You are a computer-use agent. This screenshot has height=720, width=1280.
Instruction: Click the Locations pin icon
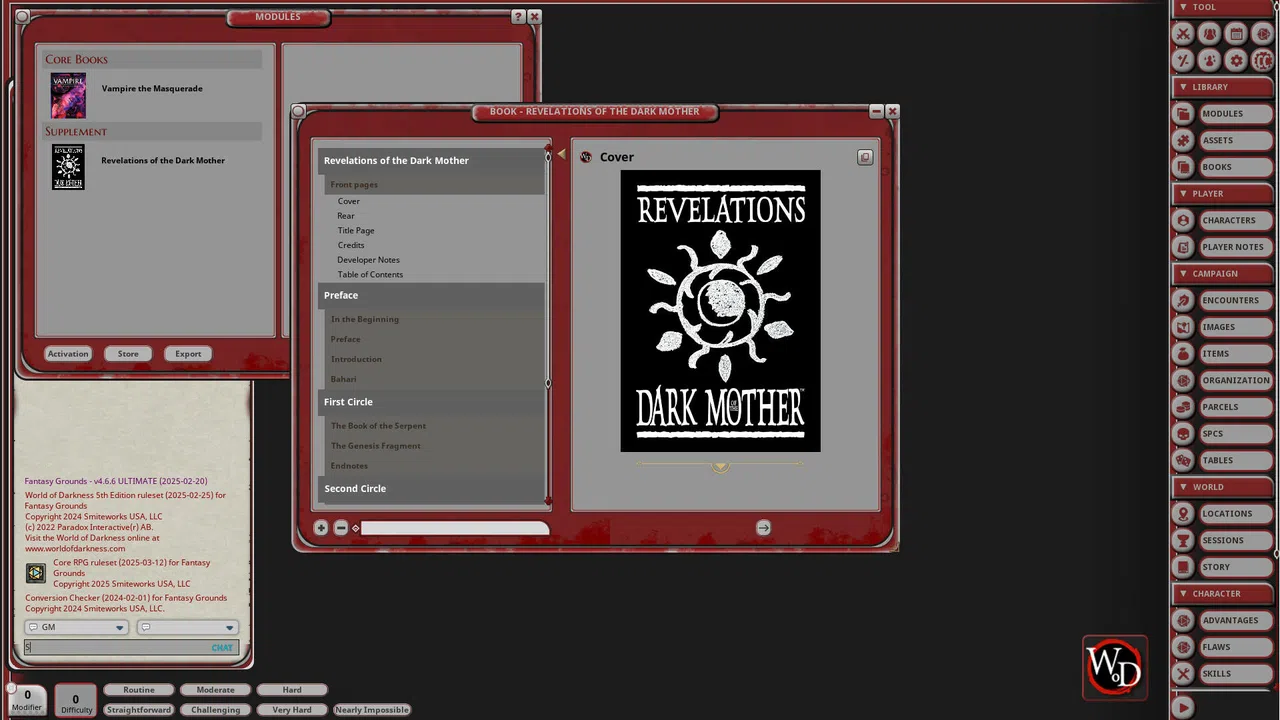(x=1184, y=514)
